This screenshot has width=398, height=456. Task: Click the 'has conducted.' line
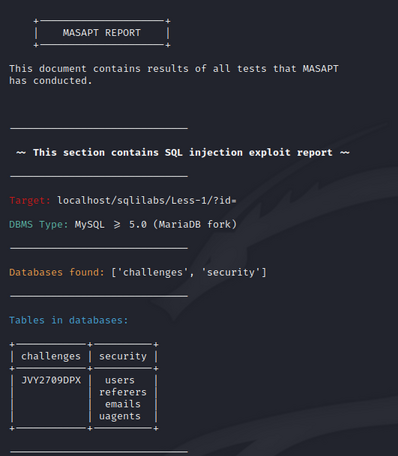tap(50, 81)
